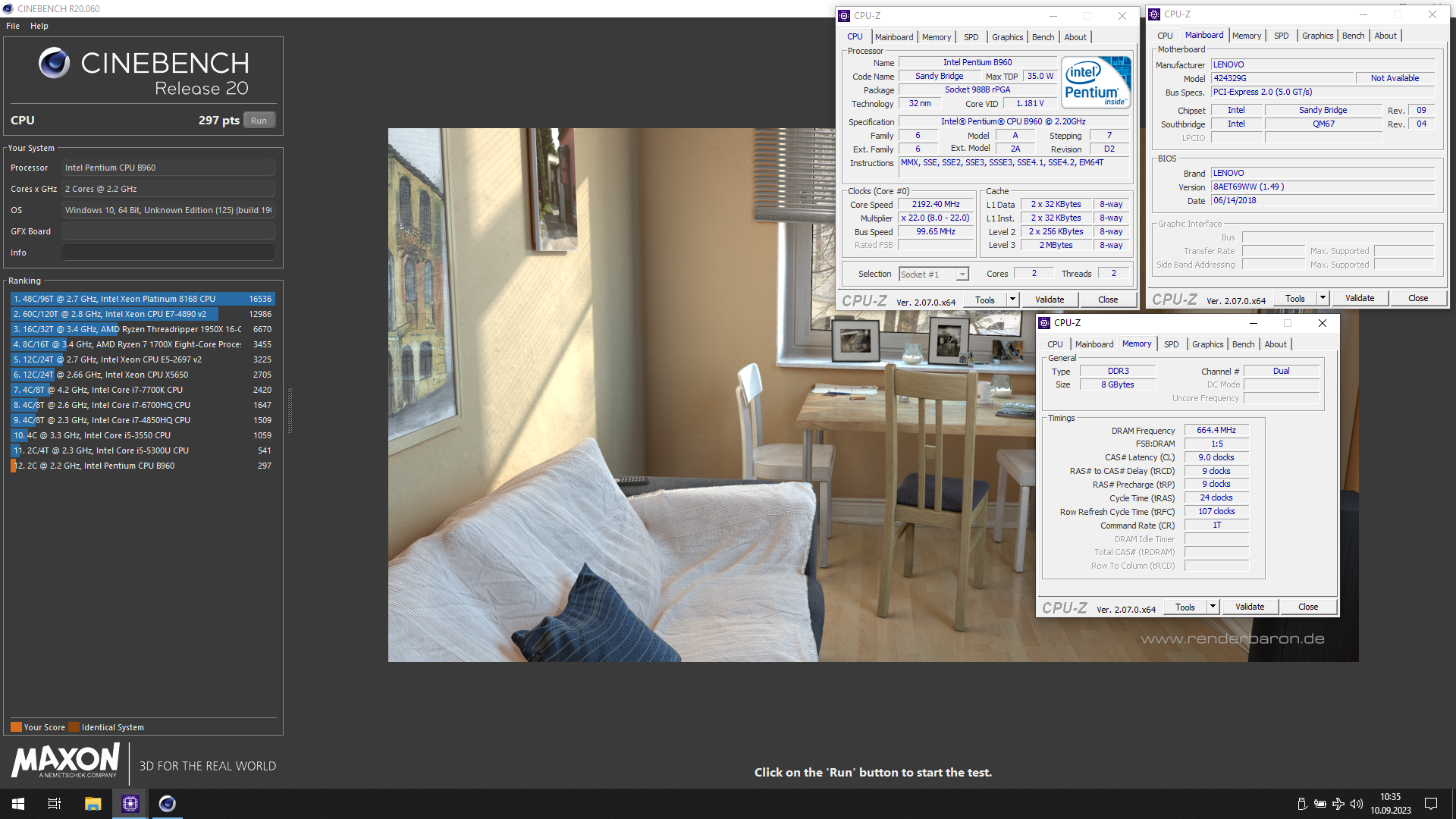Select Xeon Platinum 8168 ranking row
This screenshot has width=1456, height=819.
click(x=143, y=299)
